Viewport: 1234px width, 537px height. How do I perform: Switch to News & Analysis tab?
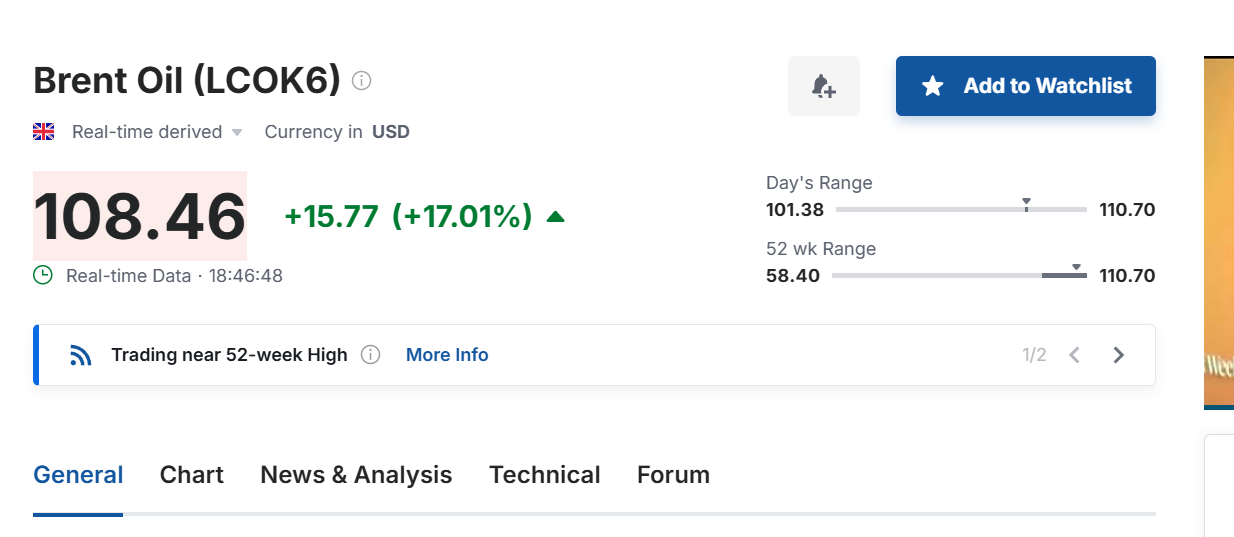coord(356,475)
